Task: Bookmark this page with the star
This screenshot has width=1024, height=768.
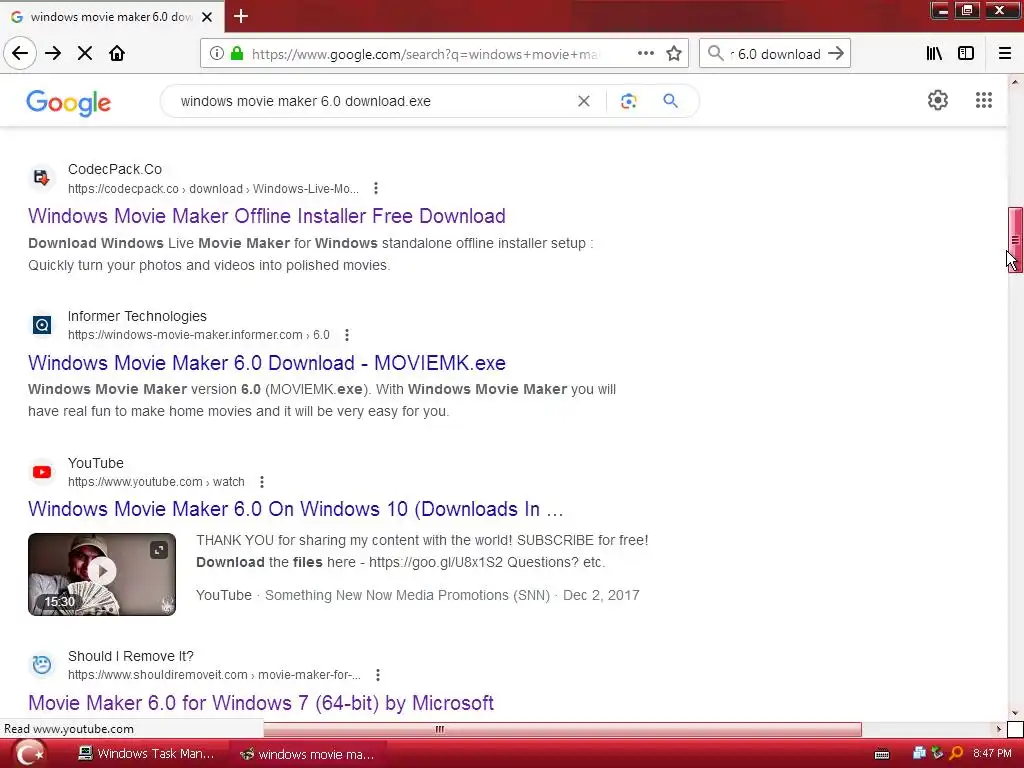Action: [x=674, y=54]
